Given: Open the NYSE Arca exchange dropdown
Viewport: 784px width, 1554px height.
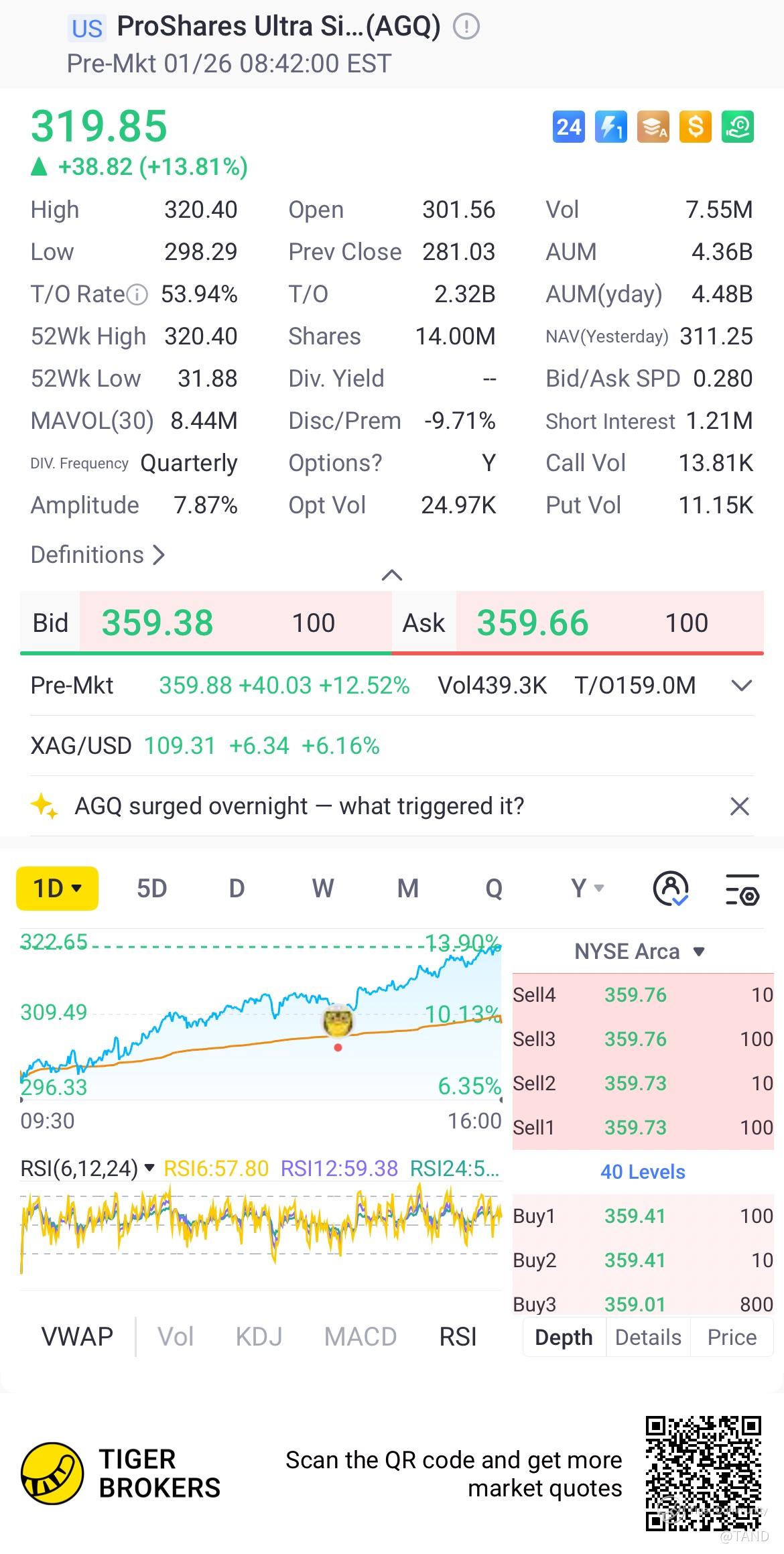Looking at the screenshot, I should (x=639, y=952).
